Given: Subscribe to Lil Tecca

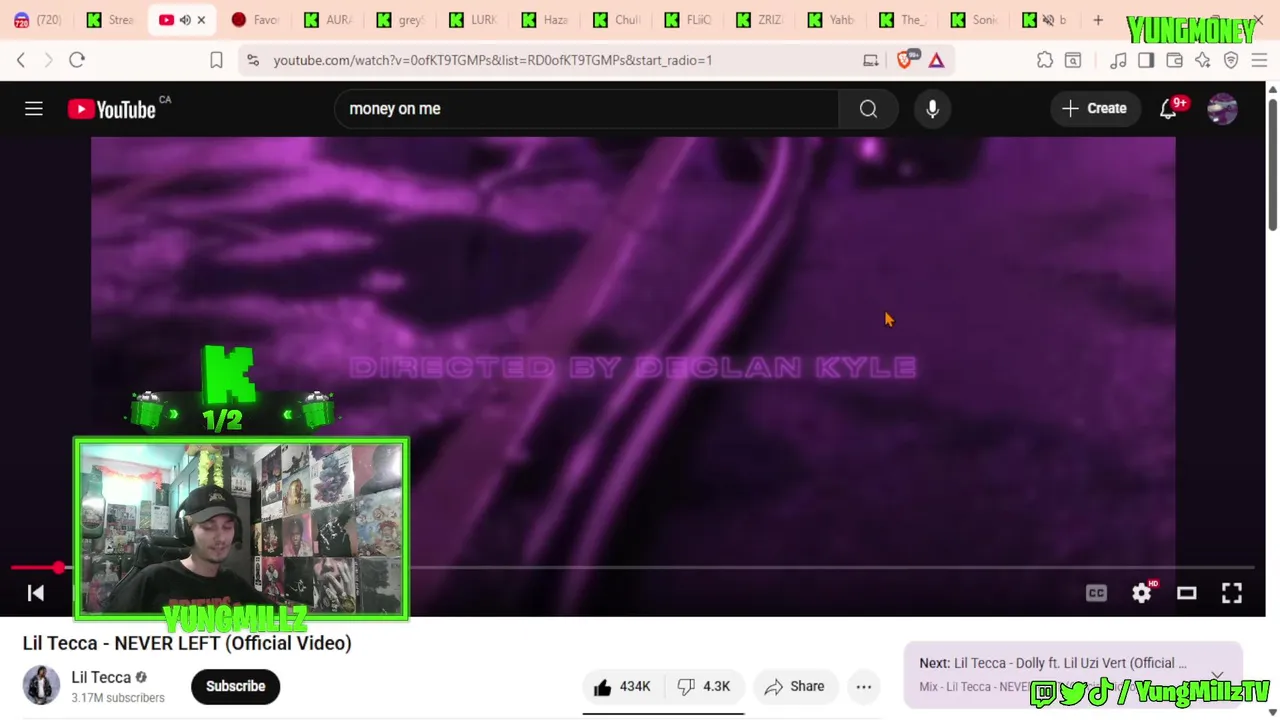Looking at the screenshot, I should pyautogui.click(x=235, y=686).
